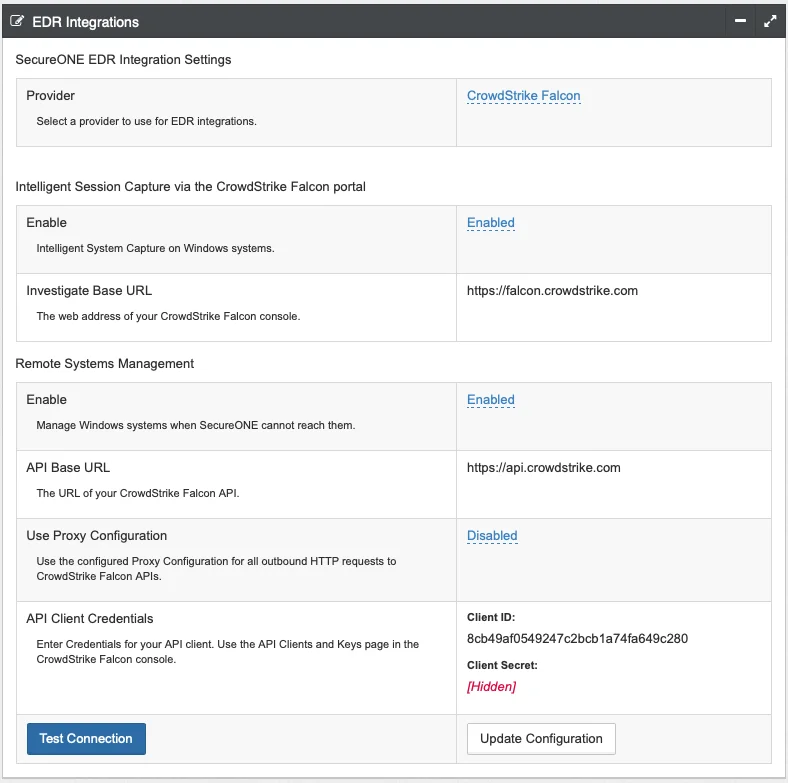
Task: Toggle Disabled for Use Proxy Configuration
Action: pyautogui.click(x=491, y=535)
